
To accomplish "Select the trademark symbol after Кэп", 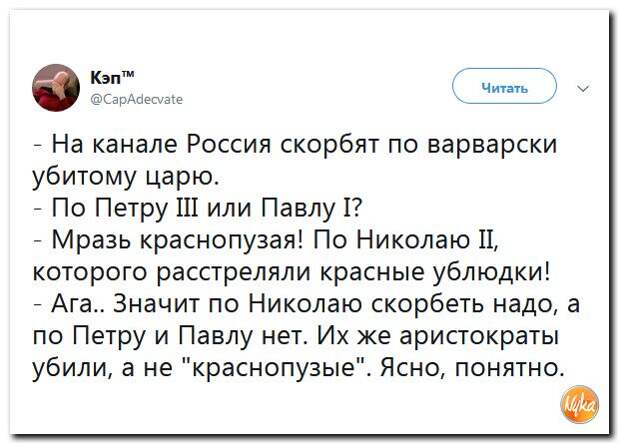I will 128,74.
